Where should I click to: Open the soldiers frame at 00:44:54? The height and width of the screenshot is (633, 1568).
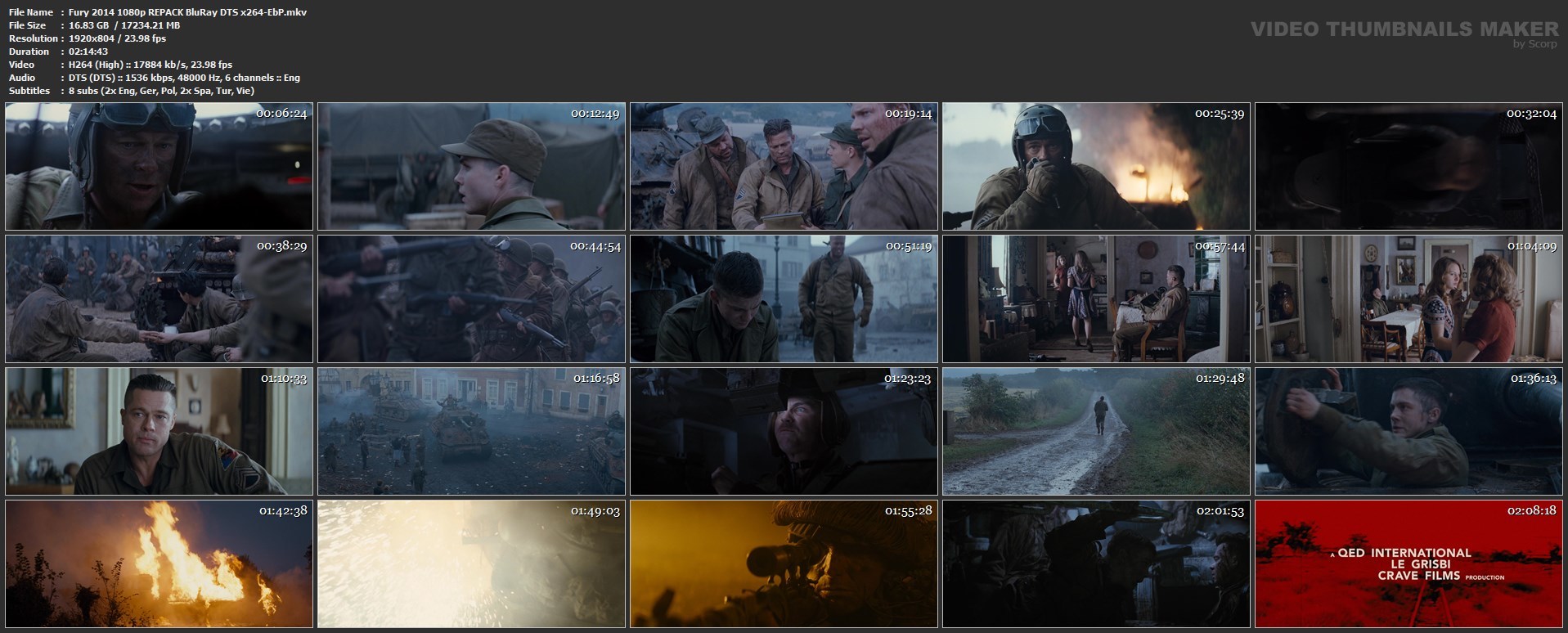(x=471, y=299)
